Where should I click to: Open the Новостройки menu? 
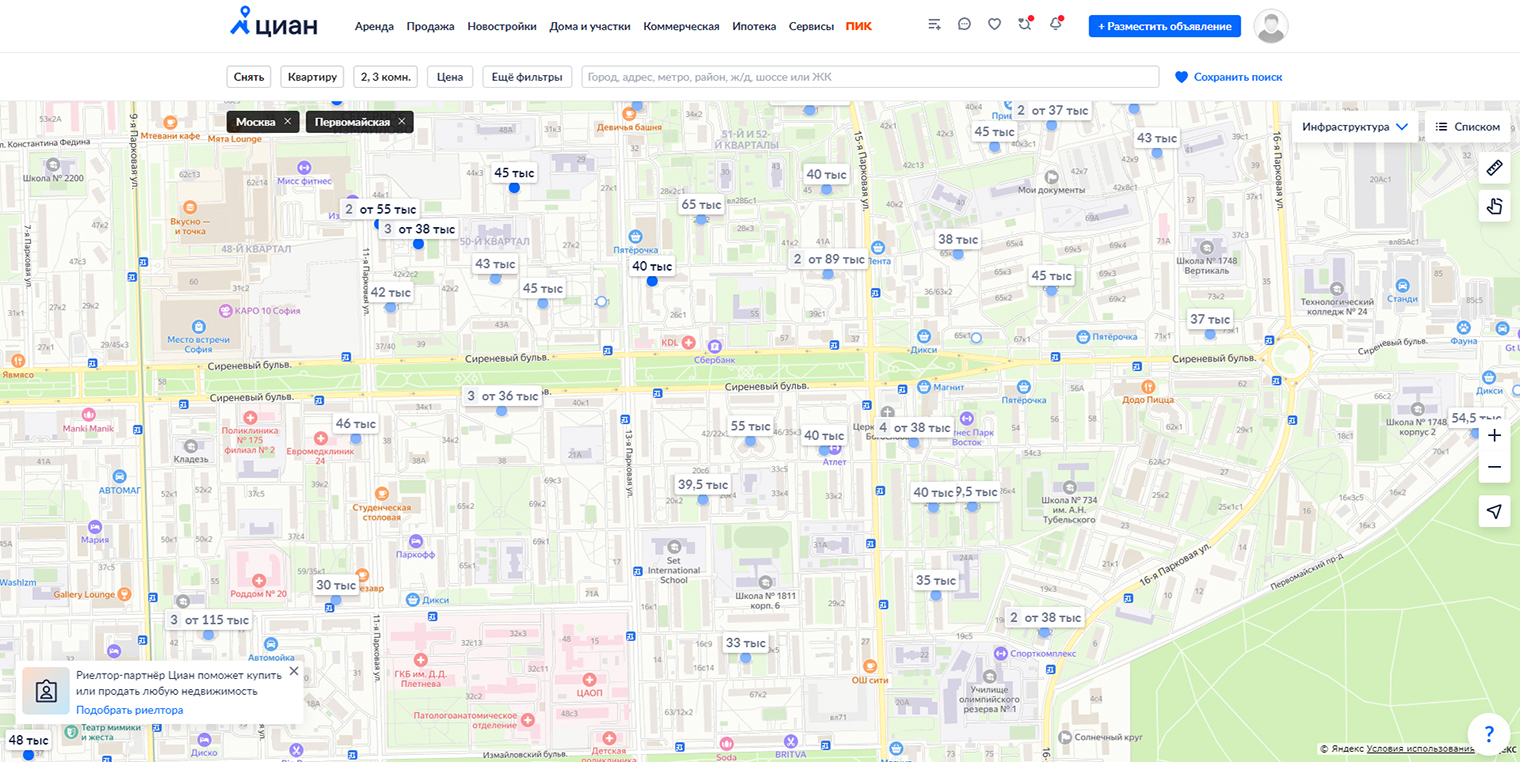click(x=502, y=26)
